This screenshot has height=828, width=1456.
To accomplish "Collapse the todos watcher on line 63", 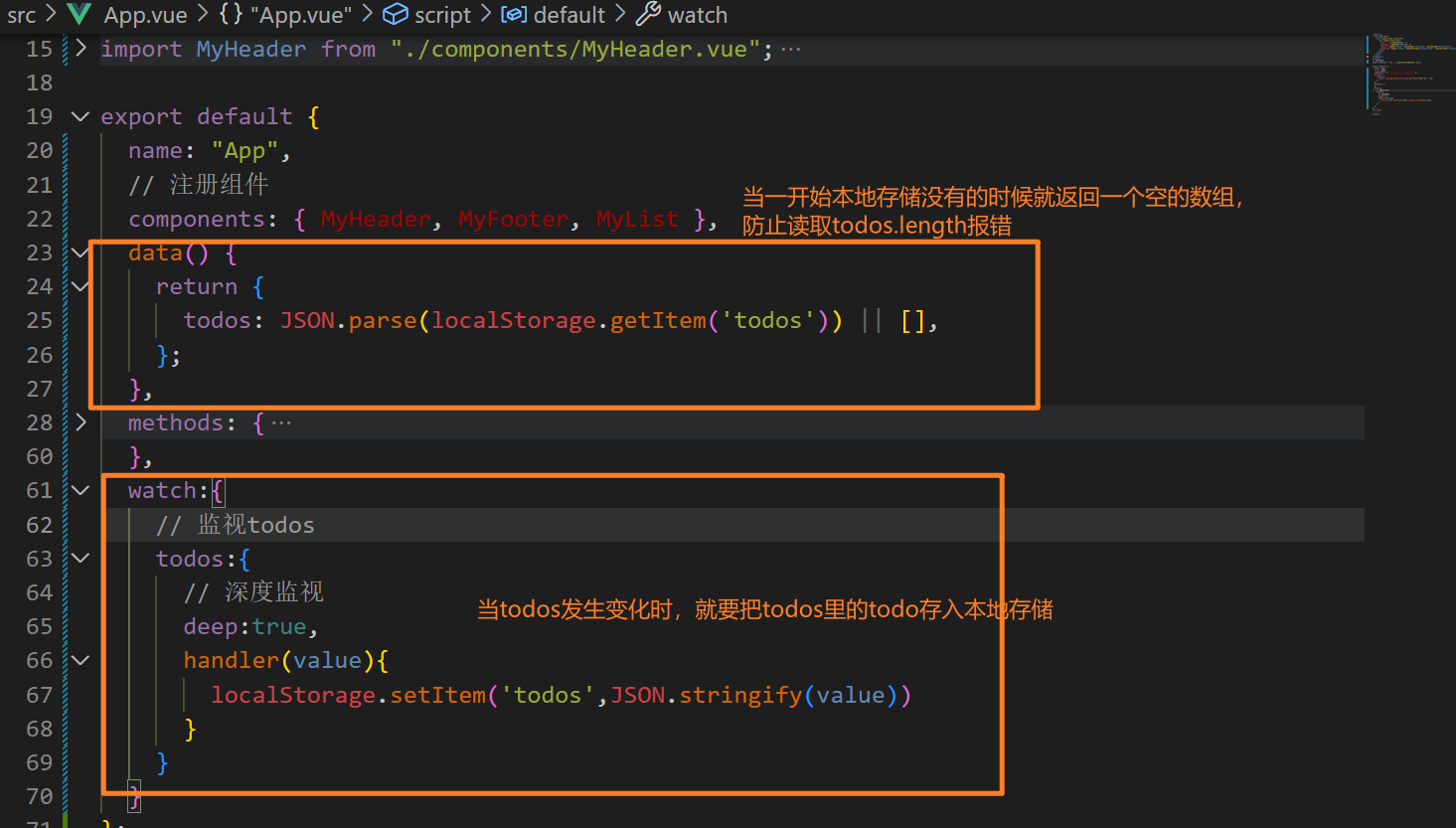I will (x=81, y=558).
